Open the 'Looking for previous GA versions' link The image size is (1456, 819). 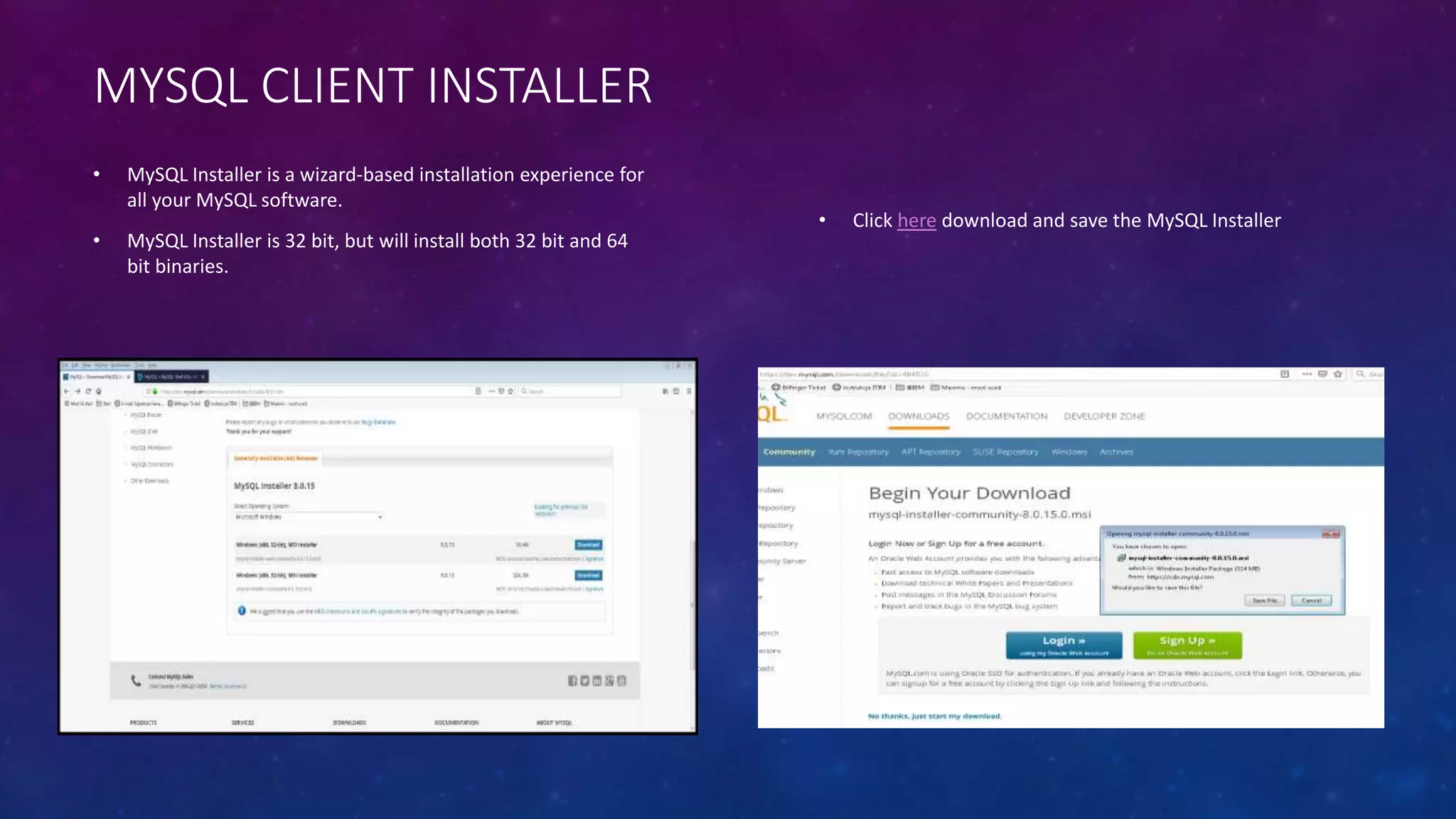(x=561, y=510)
